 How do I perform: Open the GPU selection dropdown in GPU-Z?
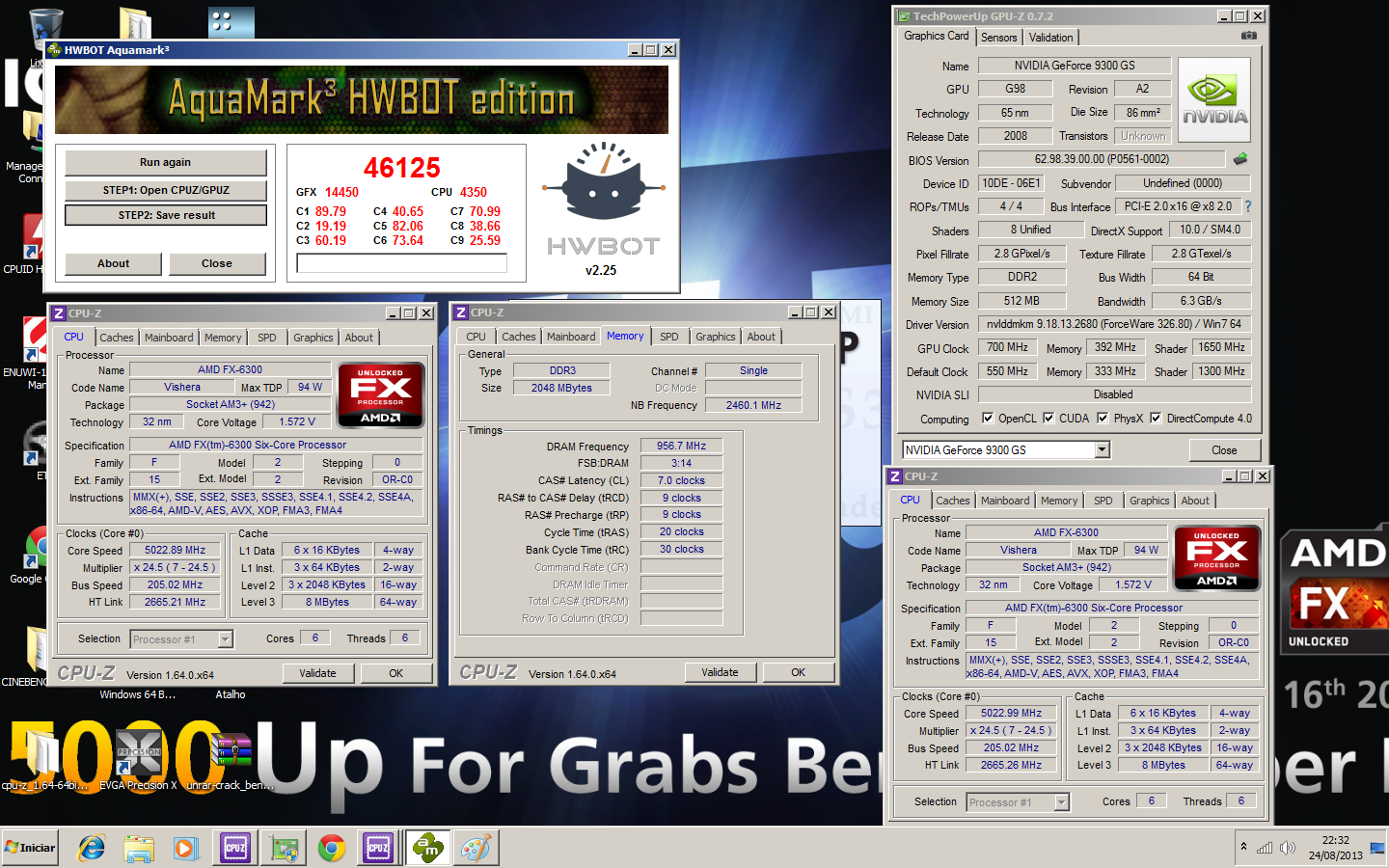pyautogui.click(x=1103, y=450)
